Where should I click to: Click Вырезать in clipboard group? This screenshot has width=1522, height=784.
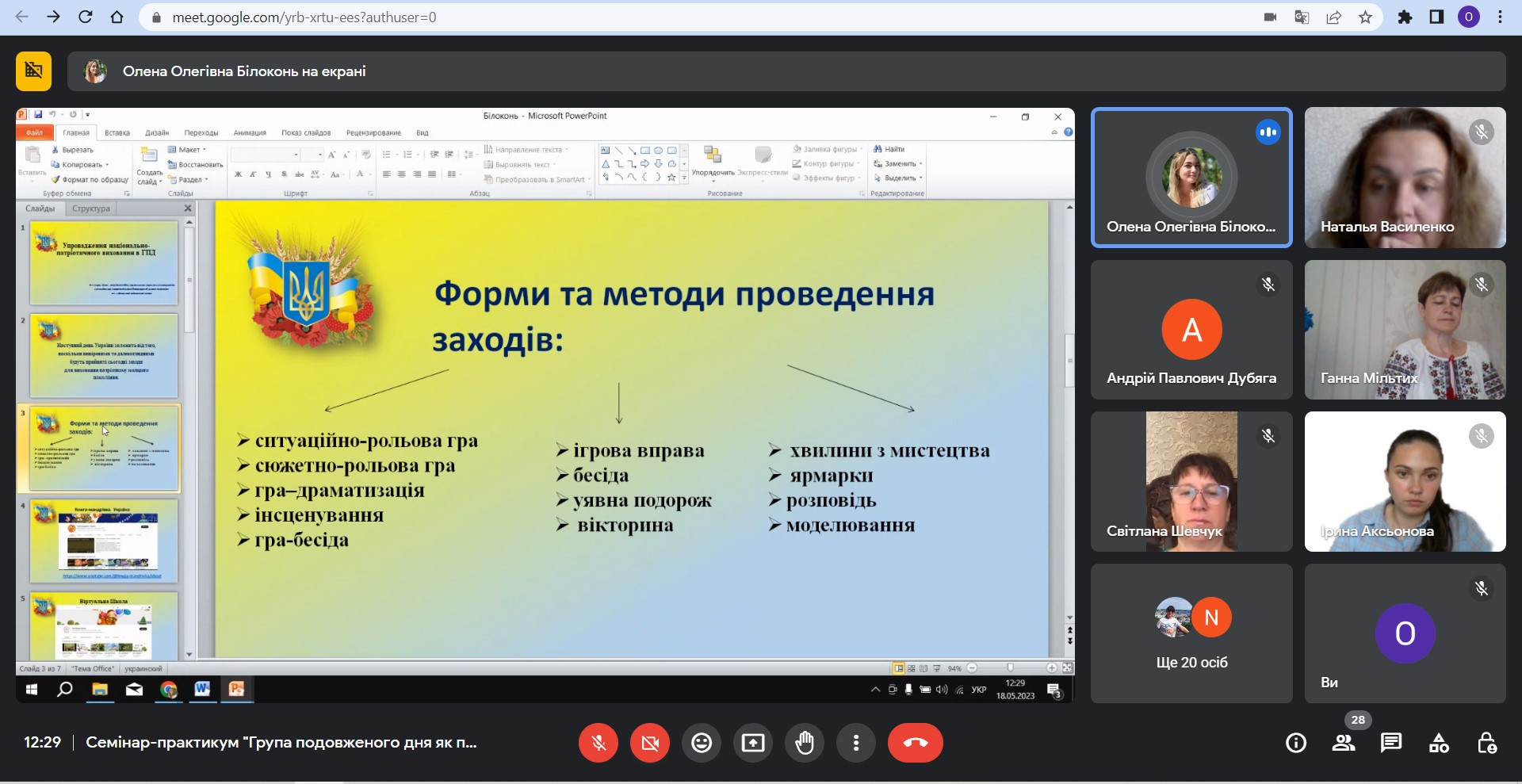tap(72, 150)
